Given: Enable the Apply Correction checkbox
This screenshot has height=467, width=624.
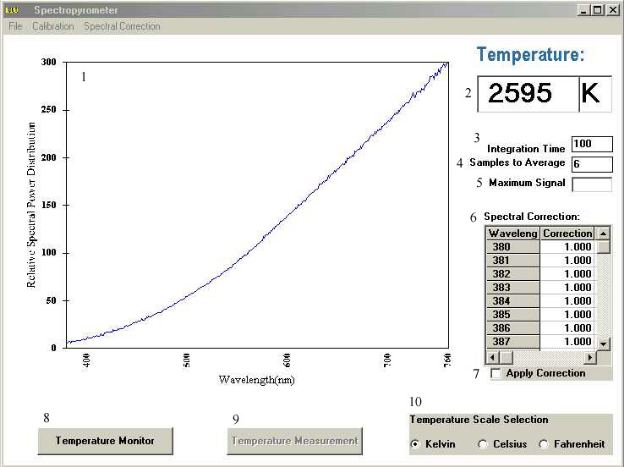Looking at the screenshot, I should (x=497, y=374).
